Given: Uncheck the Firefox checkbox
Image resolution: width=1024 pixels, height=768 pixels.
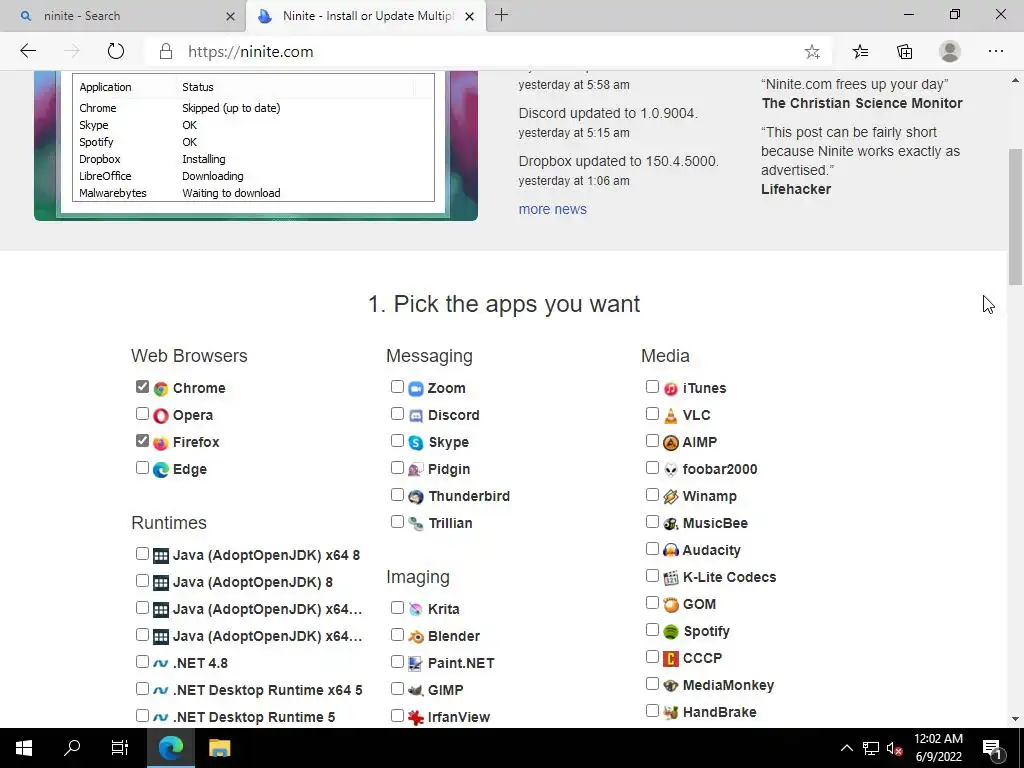Looking at the screenshot, I should [x=142, y=441].
